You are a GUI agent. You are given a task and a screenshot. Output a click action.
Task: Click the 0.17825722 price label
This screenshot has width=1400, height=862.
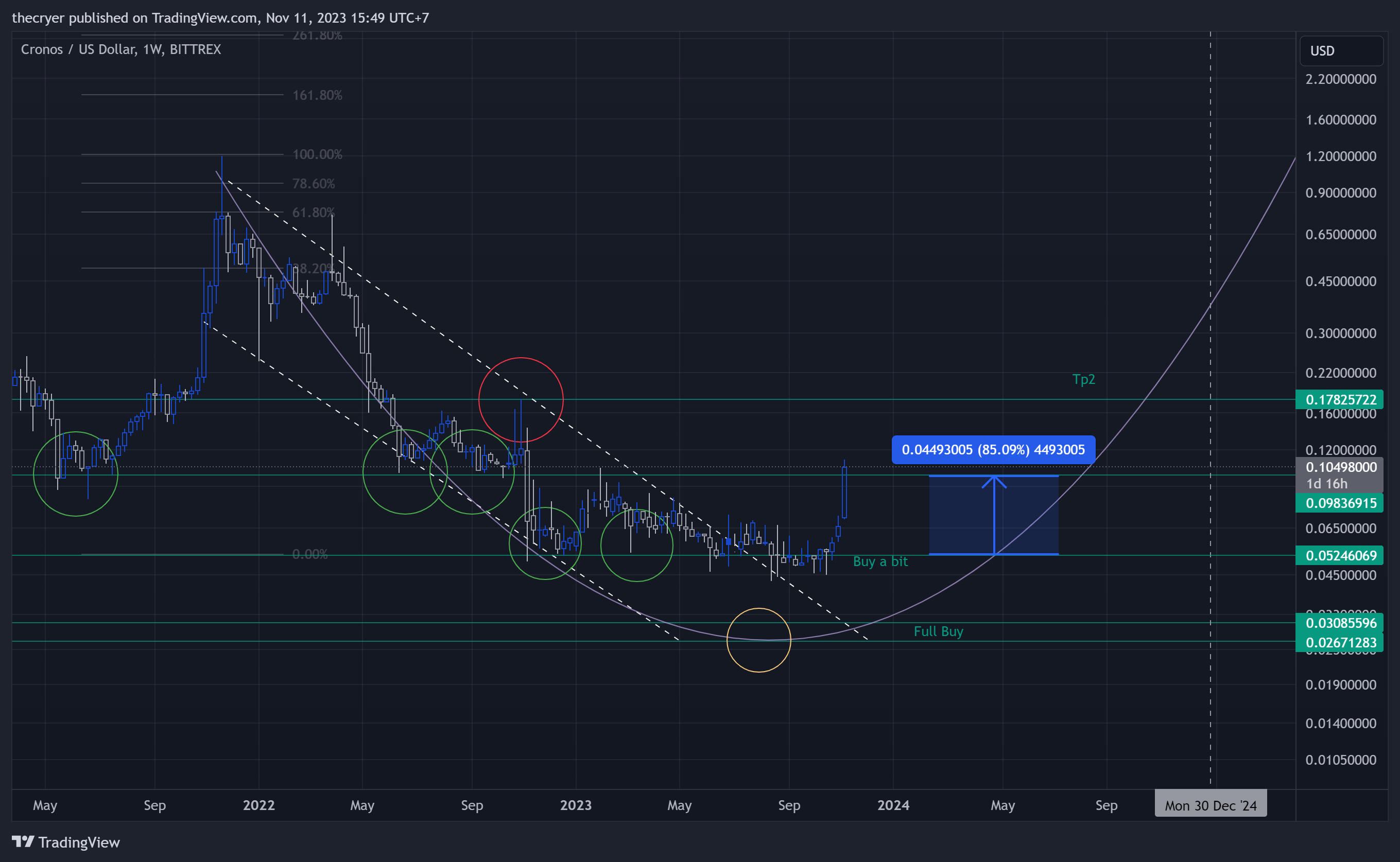(1340, 400)
